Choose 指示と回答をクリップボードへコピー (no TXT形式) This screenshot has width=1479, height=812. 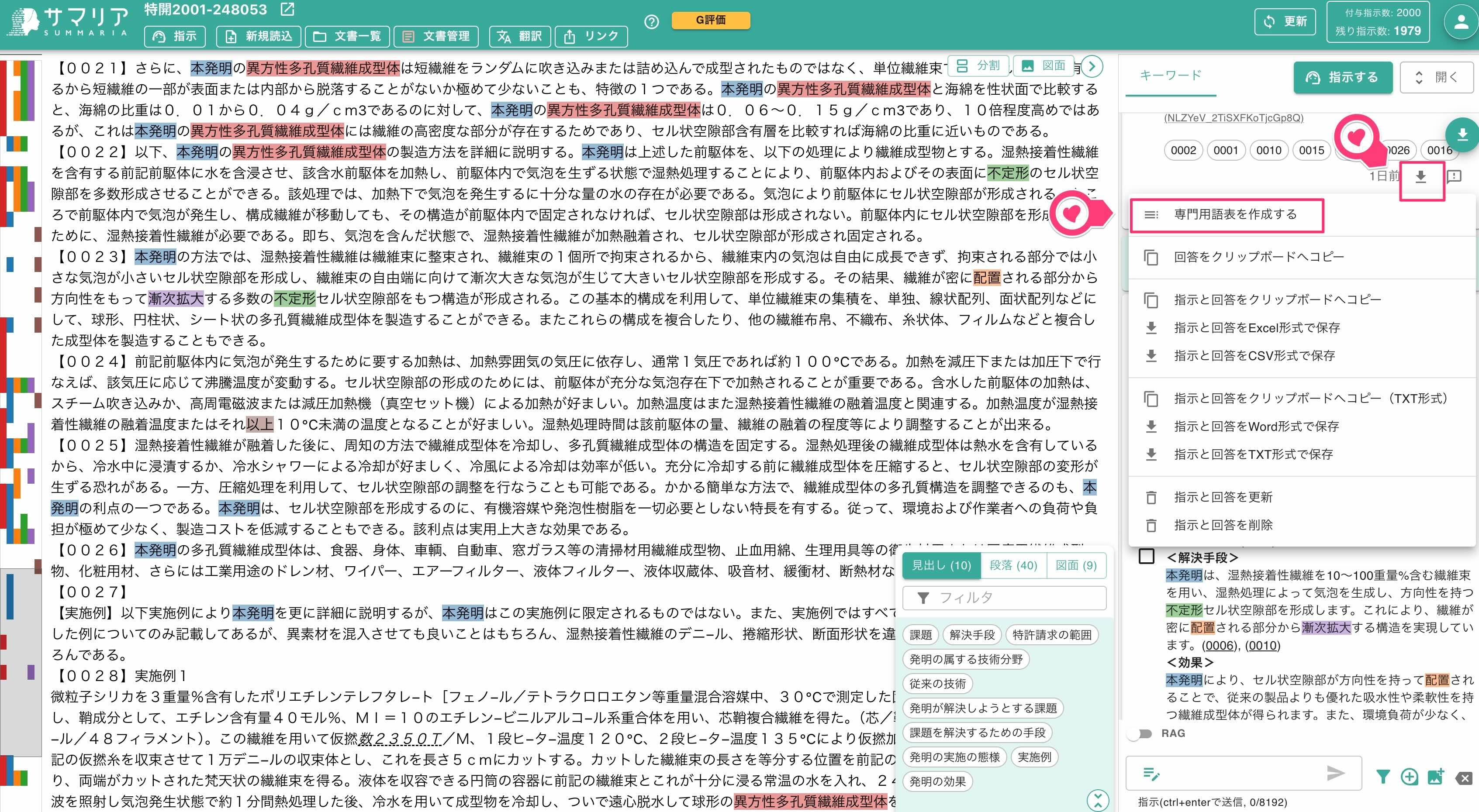coord(1302,299)
